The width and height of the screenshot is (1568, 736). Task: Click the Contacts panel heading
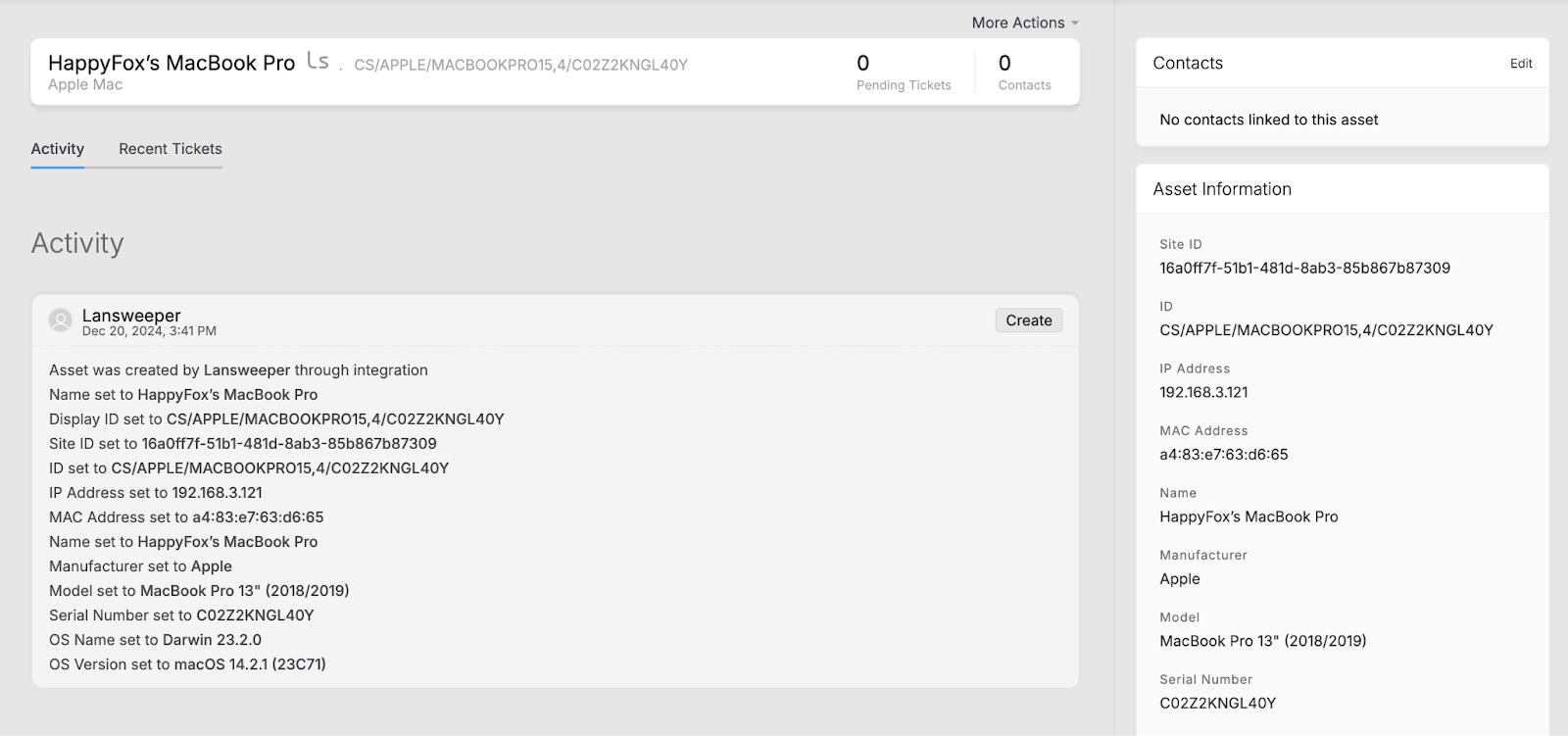click(x=1188, y=63)
